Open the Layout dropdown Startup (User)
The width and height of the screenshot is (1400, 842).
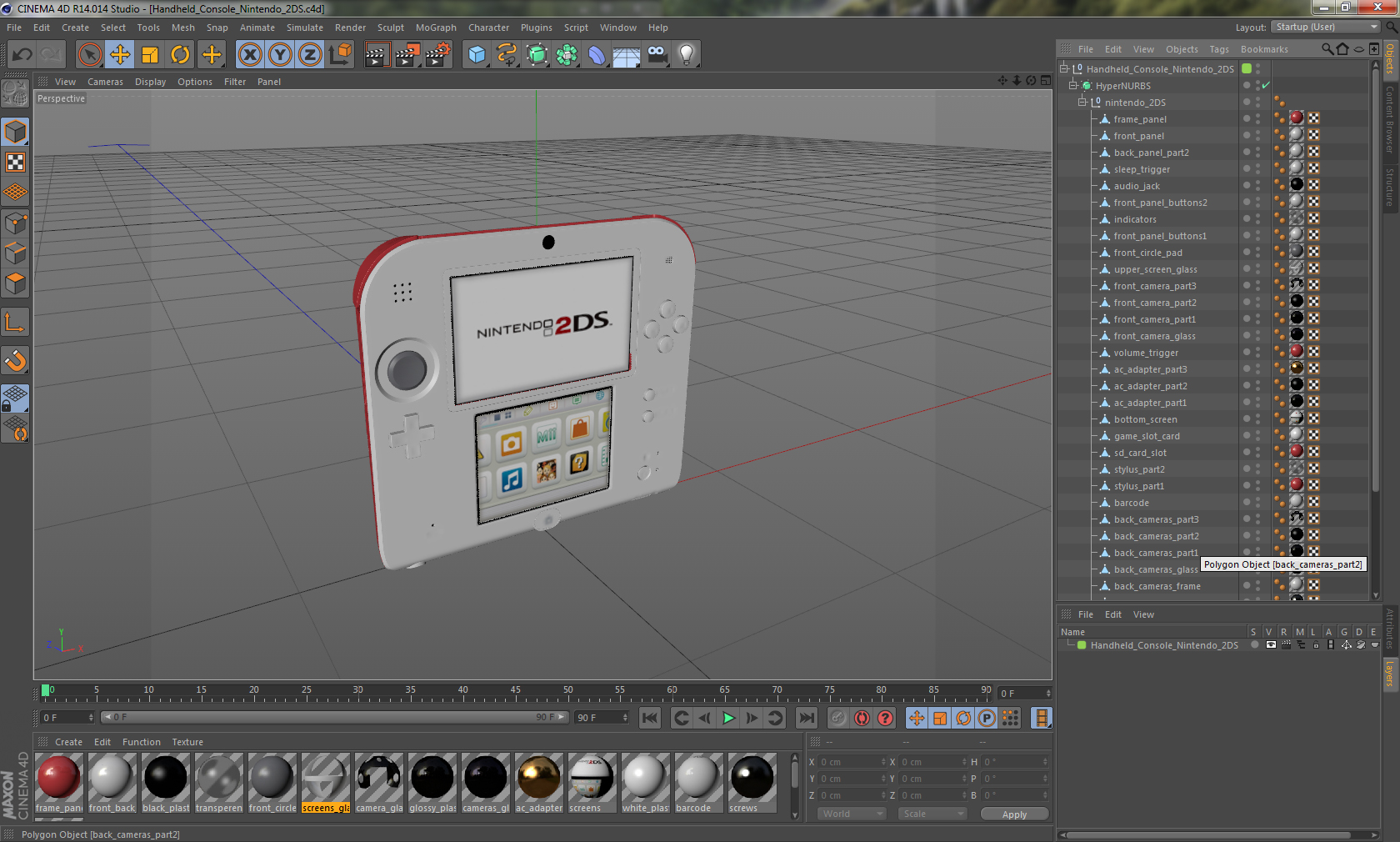(x=1327, y=27)
